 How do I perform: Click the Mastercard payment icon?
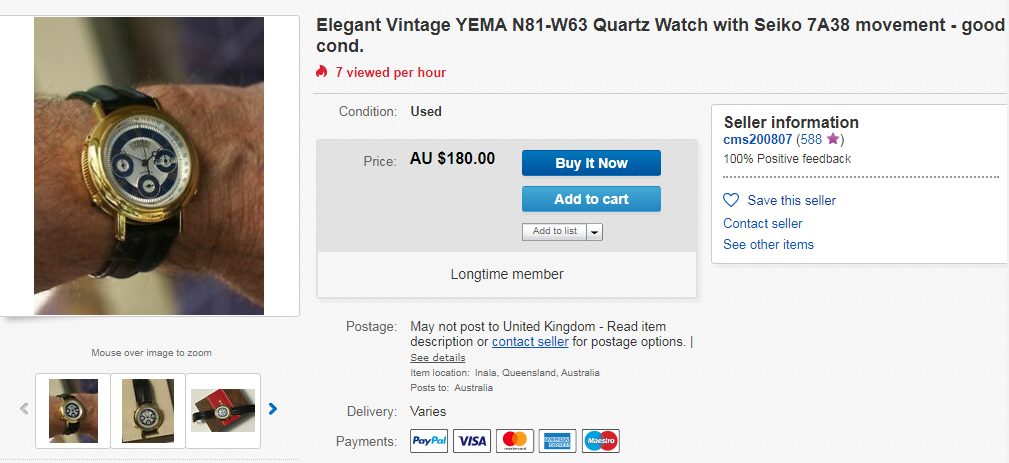[x=515, y=441]
